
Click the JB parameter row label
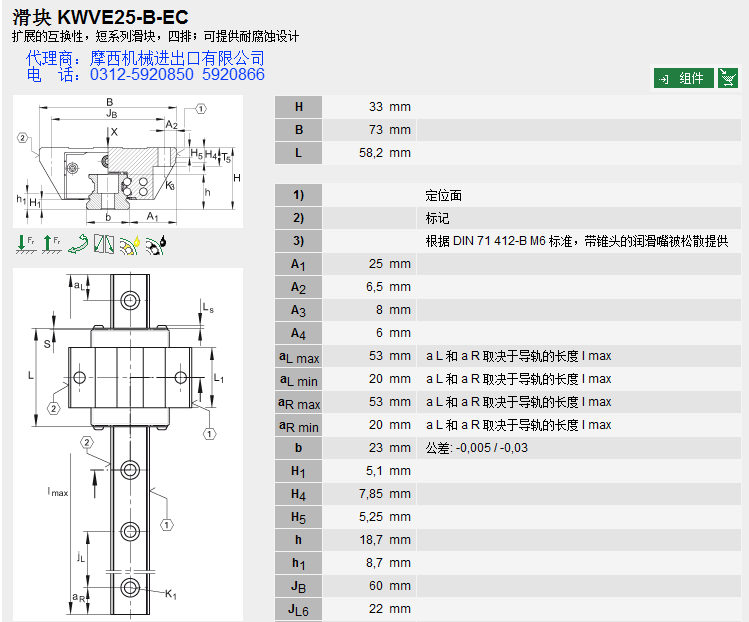(298, 586)
